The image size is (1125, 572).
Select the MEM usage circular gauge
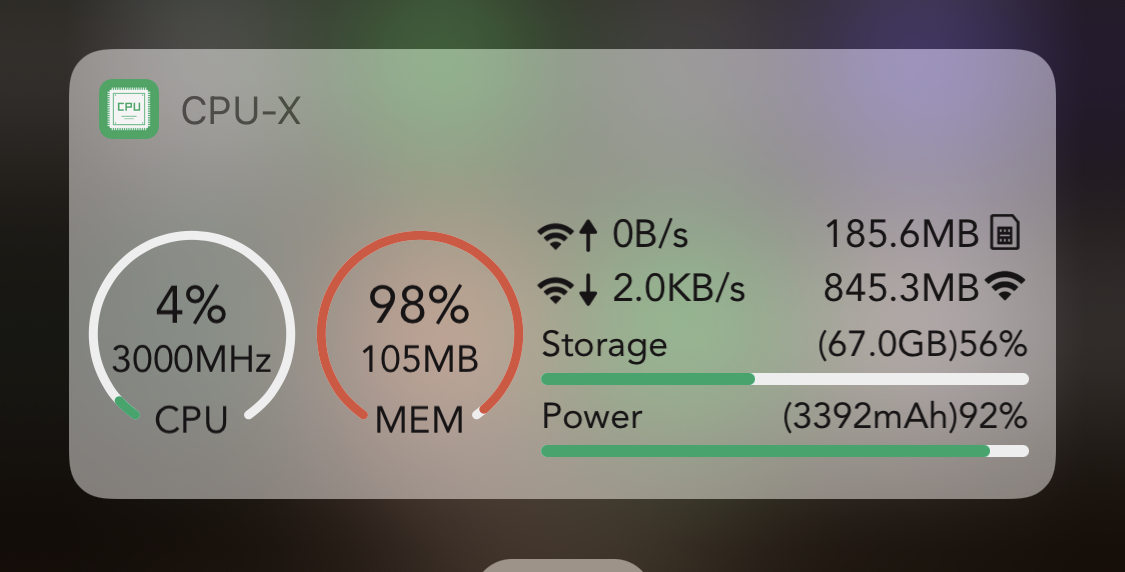click(x=420, y=327)
